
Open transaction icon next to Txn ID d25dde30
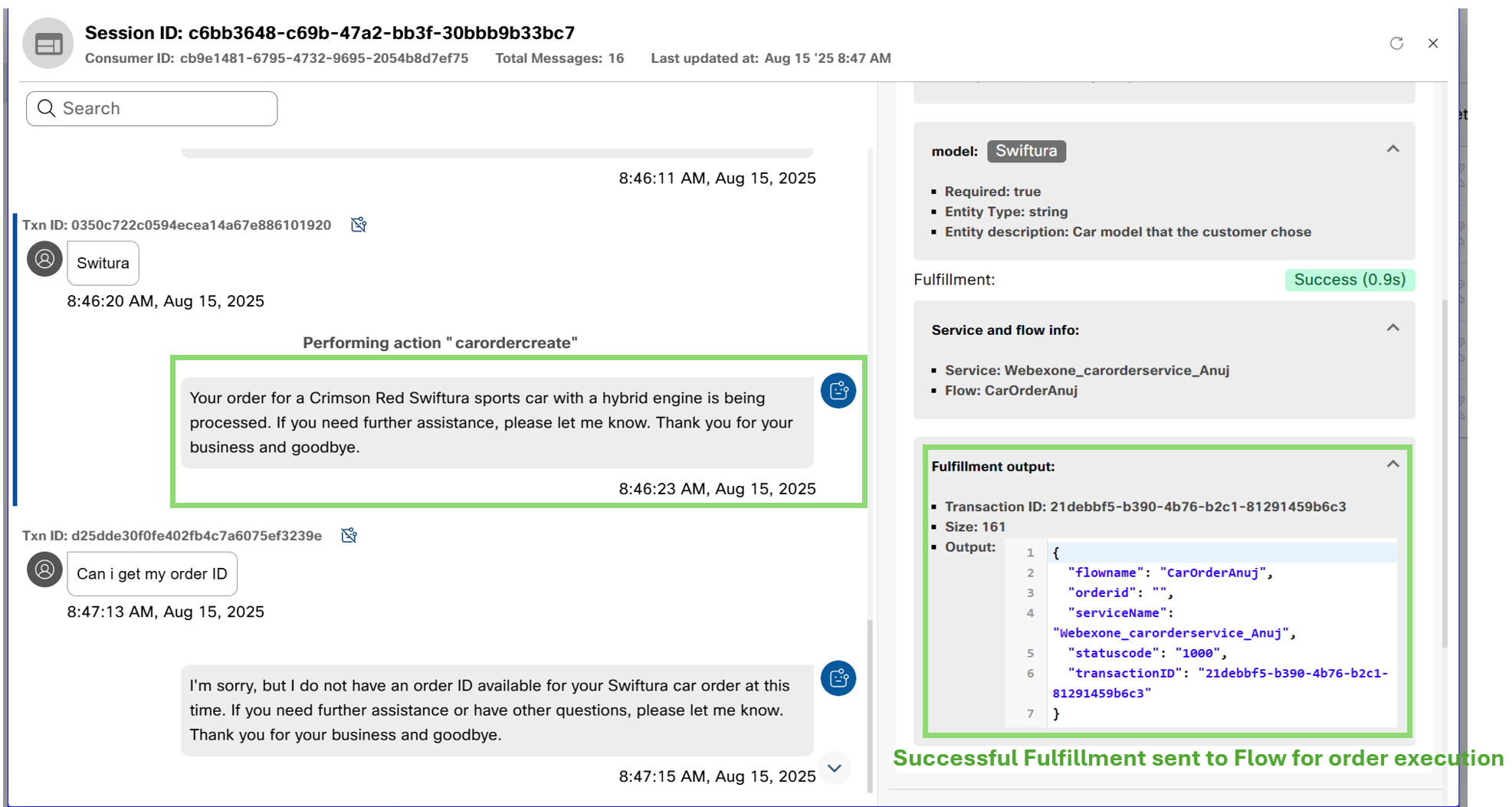click(349, 535)
